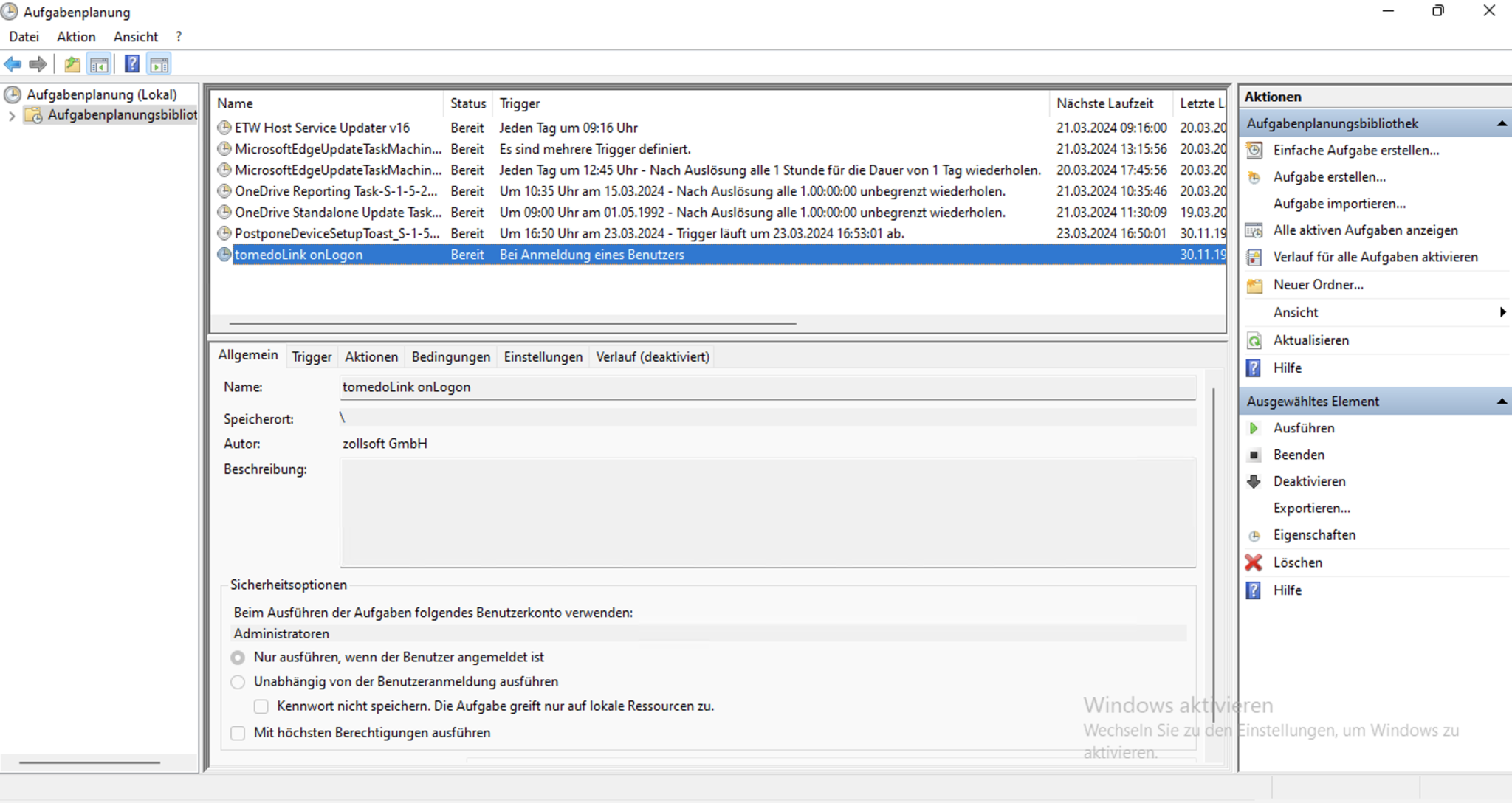Switch to the Trigger tab
The height and width of the screenshot is (803, 1512).
312,357
